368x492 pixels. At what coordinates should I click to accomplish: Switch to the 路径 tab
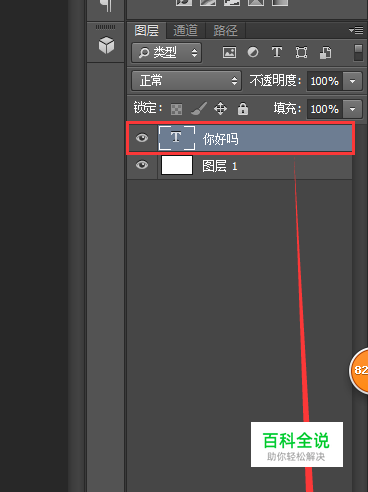(225, 31)
